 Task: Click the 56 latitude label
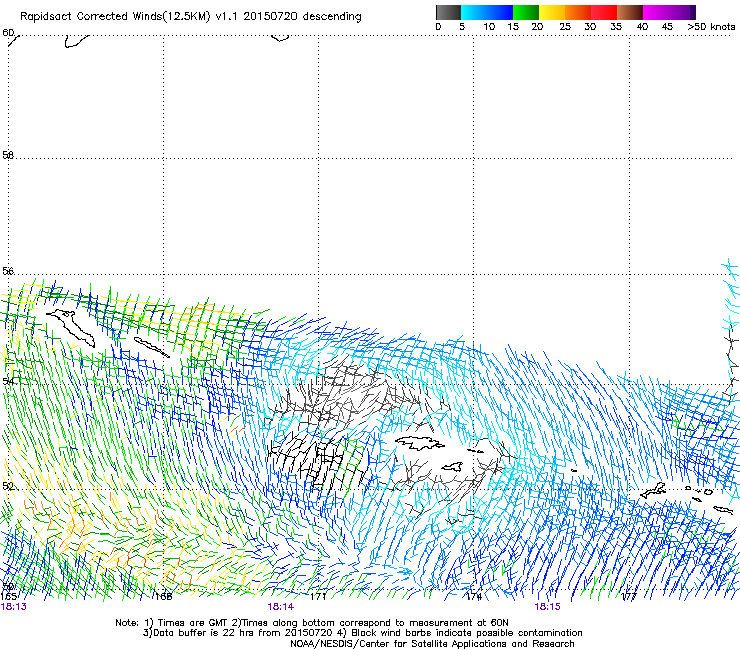pos(8,271)
